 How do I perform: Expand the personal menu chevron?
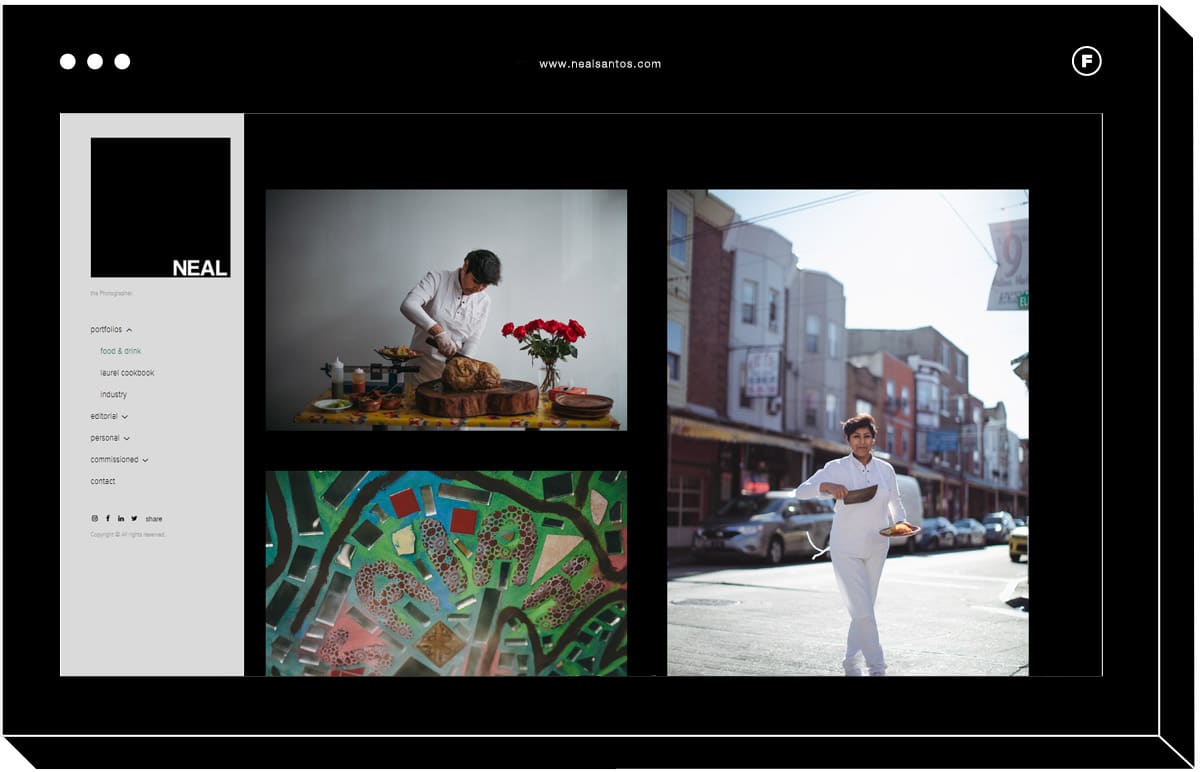coord(127,439)
